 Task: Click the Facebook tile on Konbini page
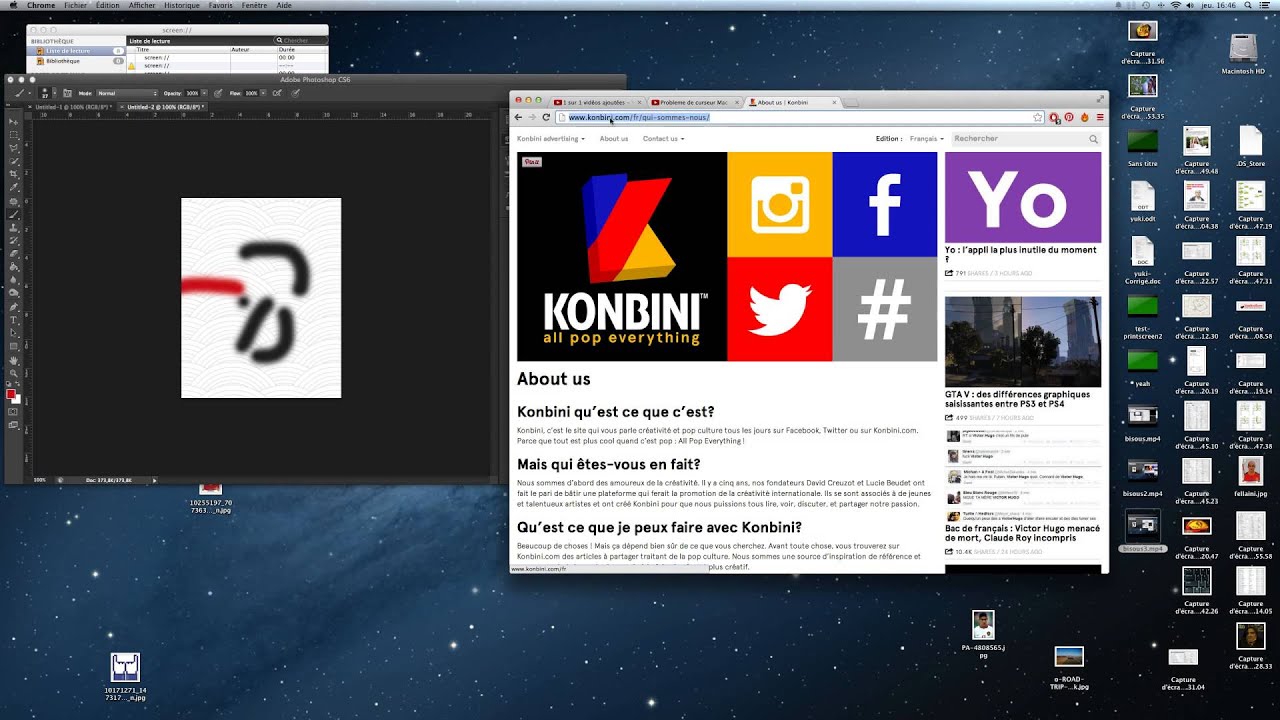(x=885, y=204)
